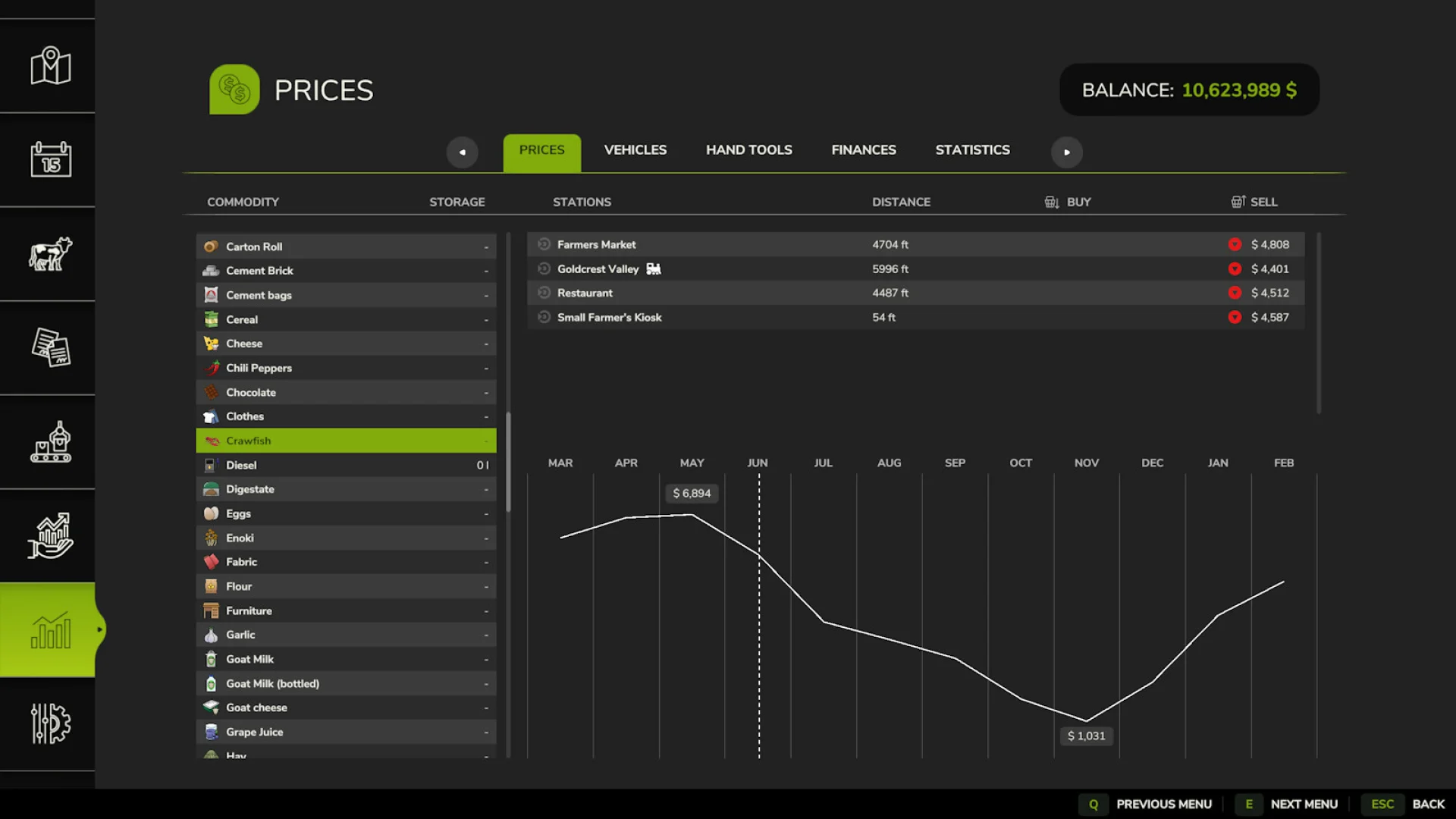Toggle the sell marker for Small Farmer's Kiosk
The image size is (1456, 819).
[1235, 317]
